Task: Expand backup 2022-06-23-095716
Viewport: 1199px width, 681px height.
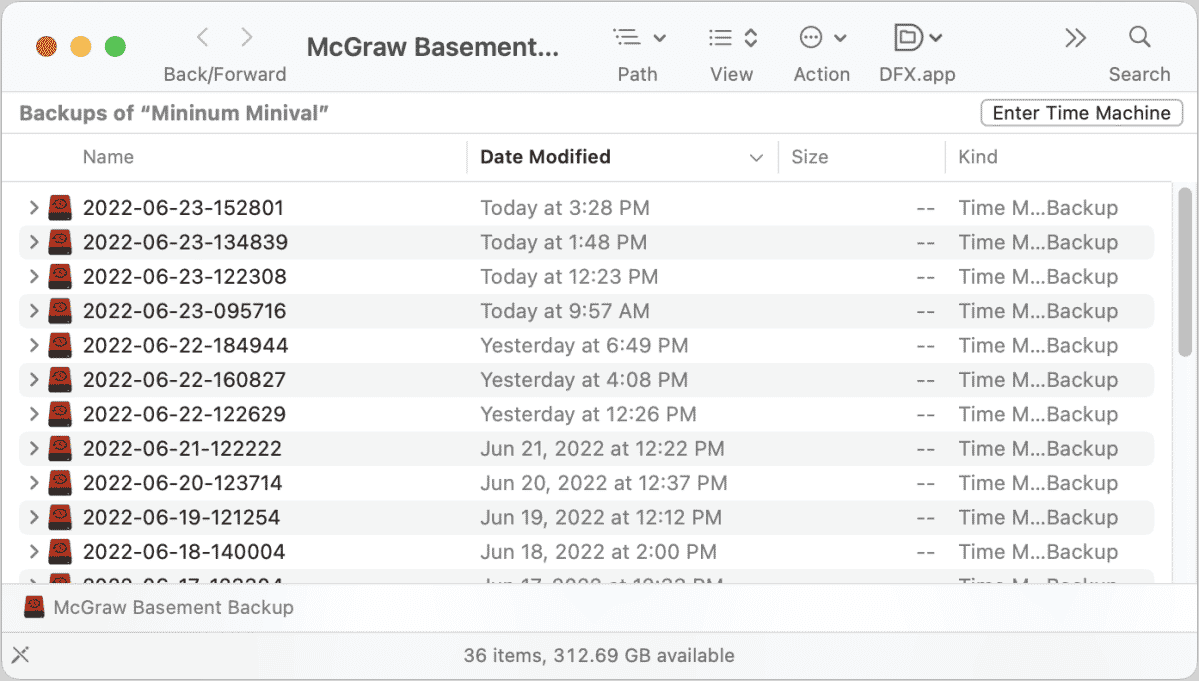Action: pyautogui.click(x=34, y=310)
